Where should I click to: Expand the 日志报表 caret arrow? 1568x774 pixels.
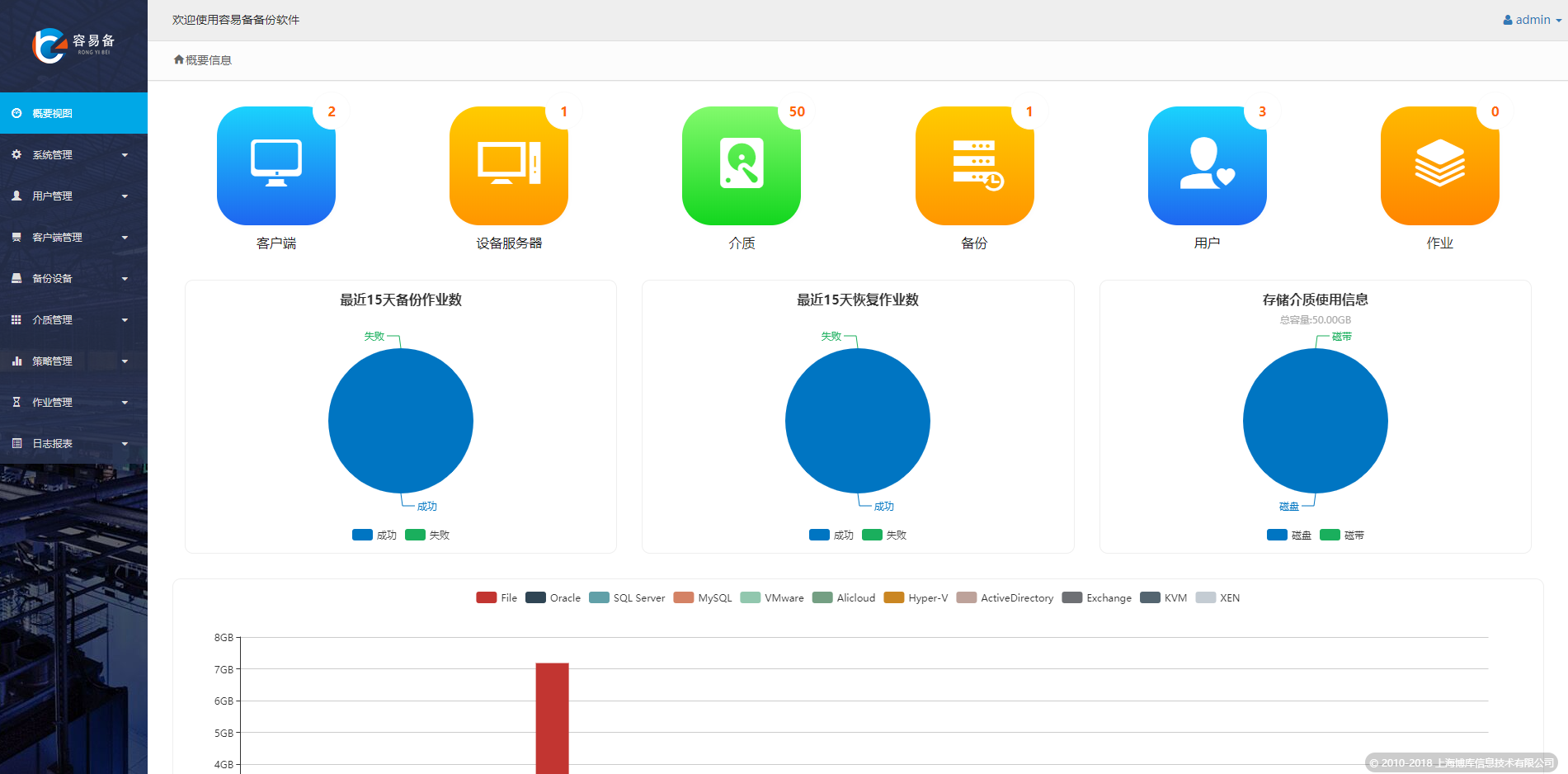tap(125, 444)
